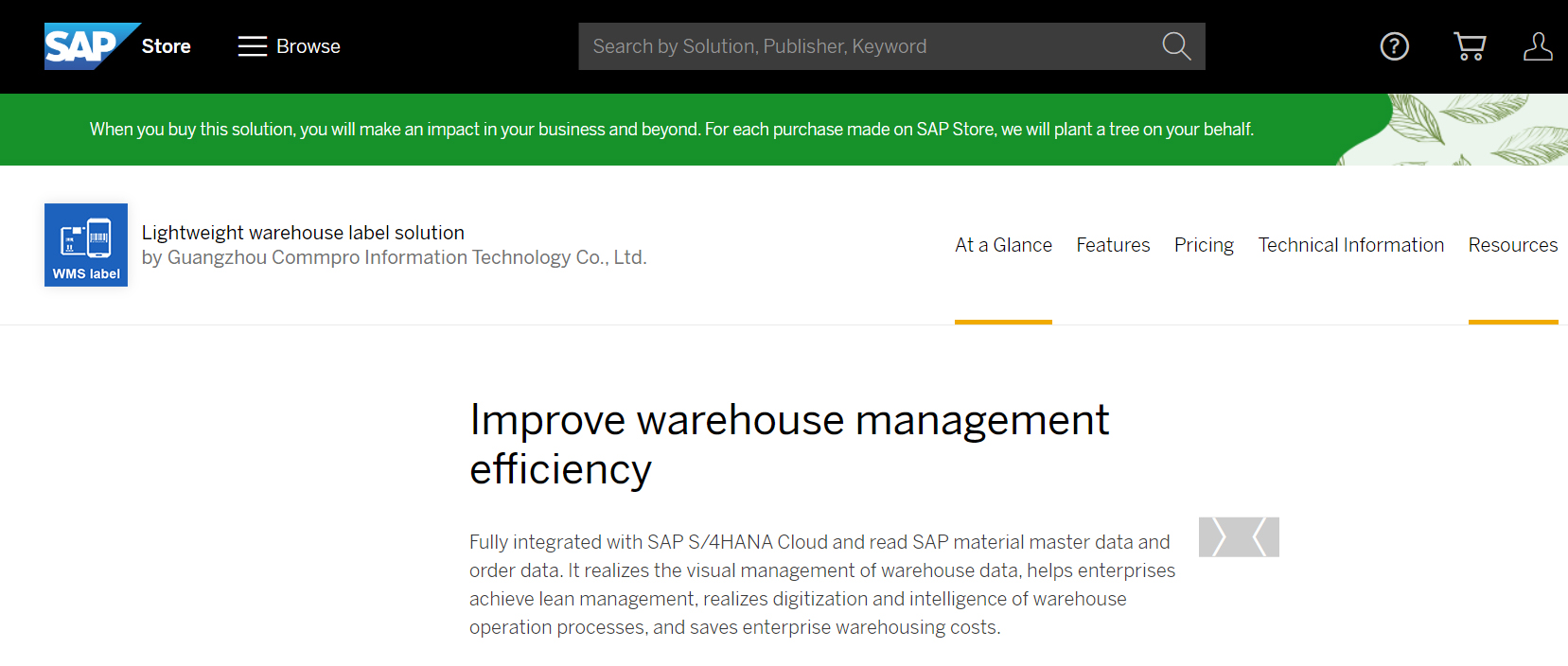Go to the Features tab
The width and height of the screenshot is (1568, 666).
click(x=1113, y=245)
